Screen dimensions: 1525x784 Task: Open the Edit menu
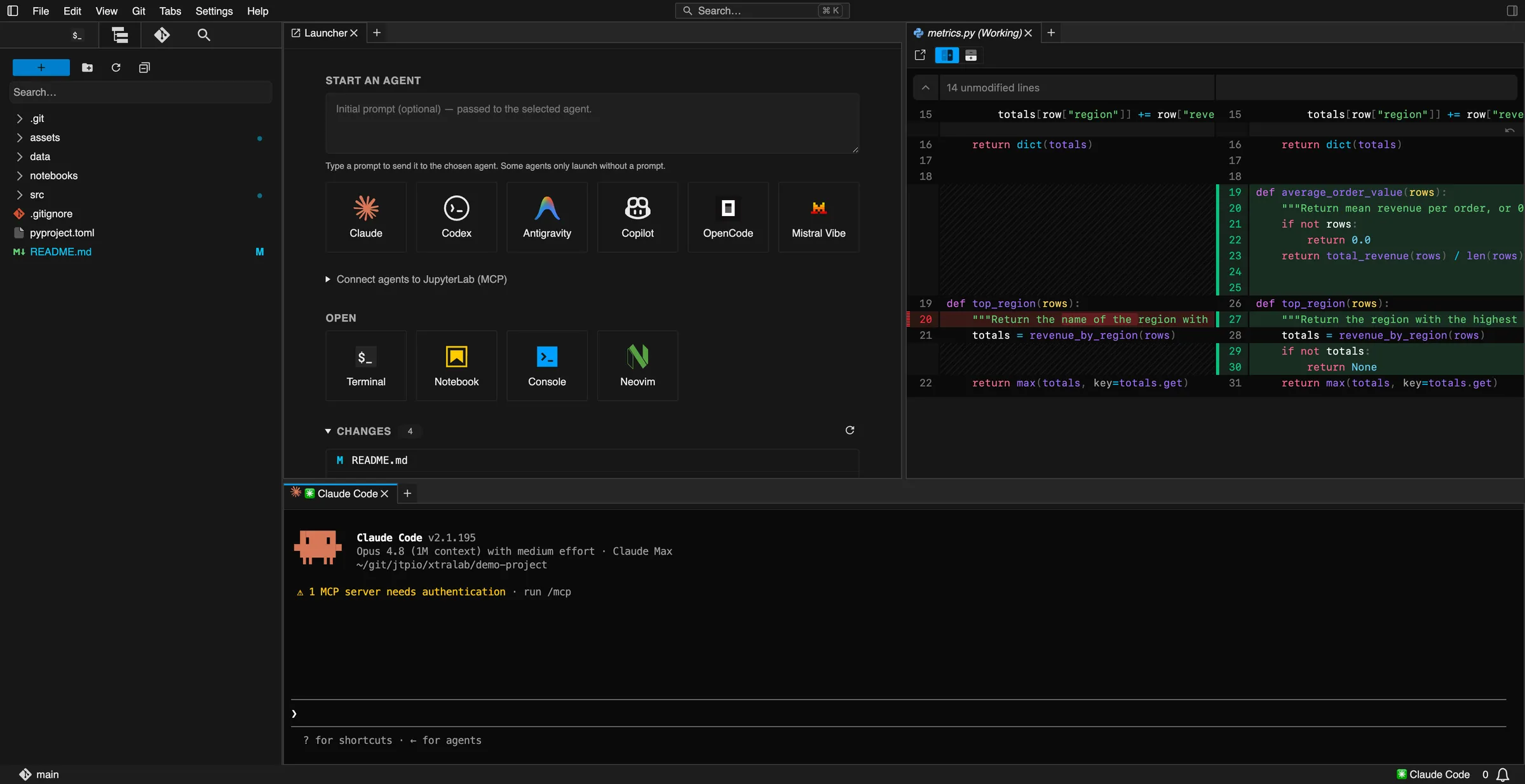[72, 11]
